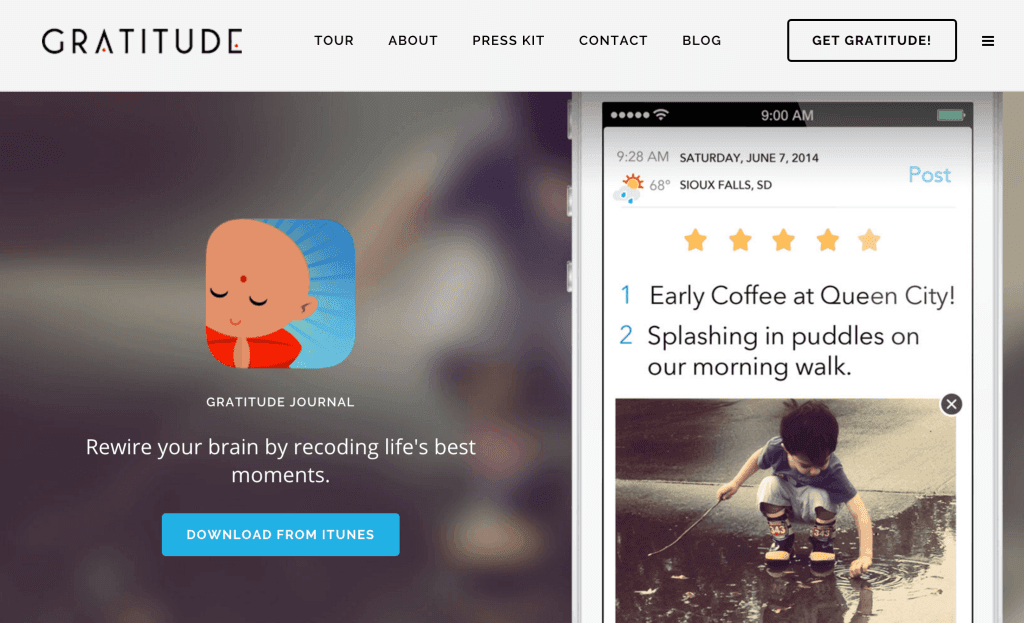1024x623 pixels.
Task: Open the Press Kit link
Action: 508,40
